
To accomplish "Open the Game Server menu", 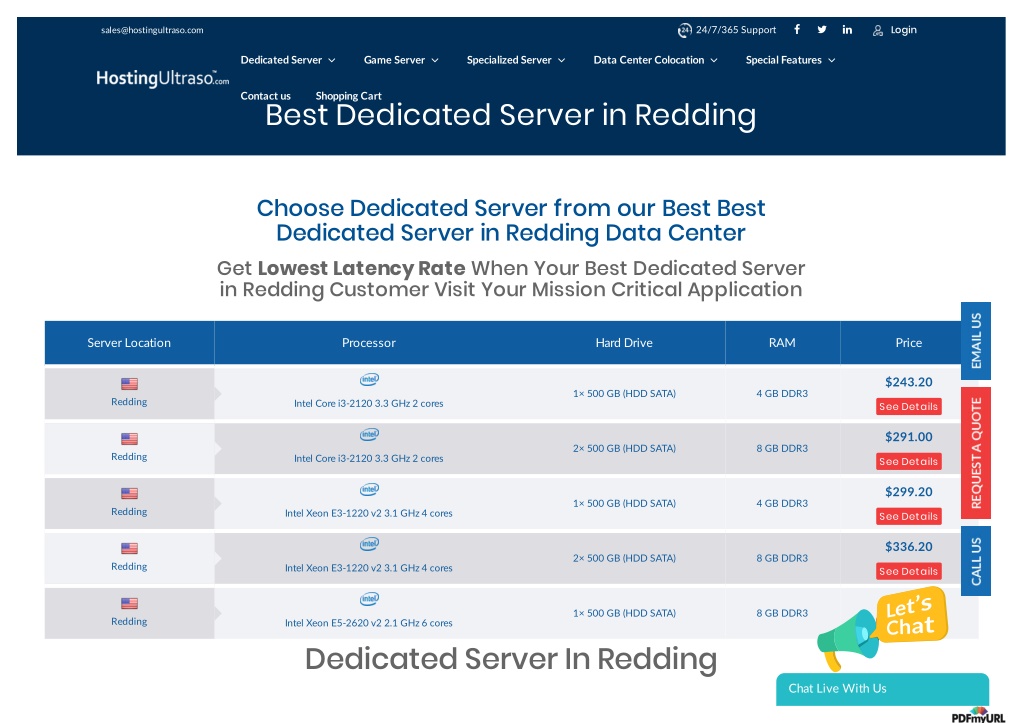I will [394, 60].
